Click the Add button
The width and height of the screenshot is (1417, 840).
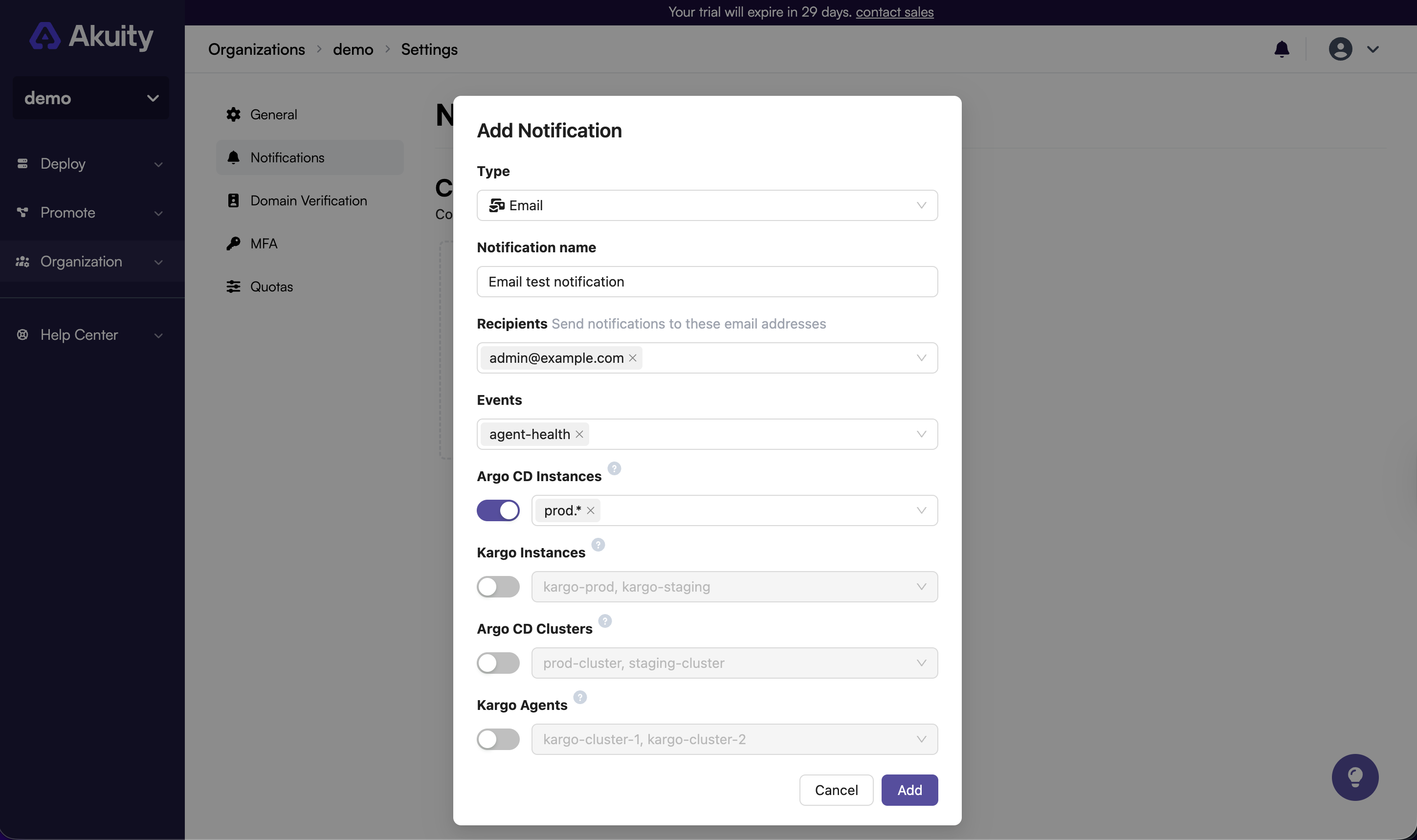point(909,790)
